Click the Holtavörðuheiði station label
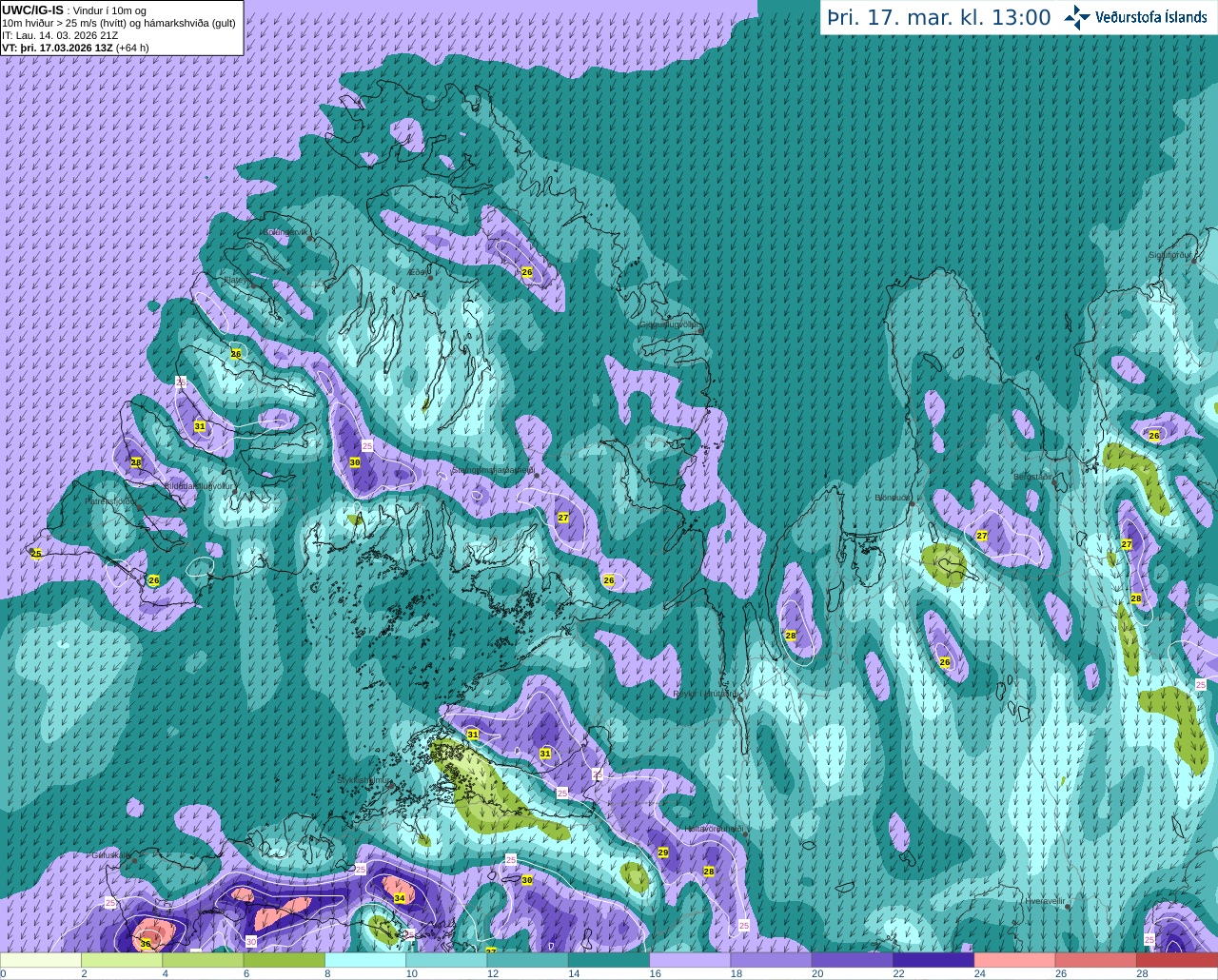This screenshot has width=1218, height=980. tap(714, 829)
